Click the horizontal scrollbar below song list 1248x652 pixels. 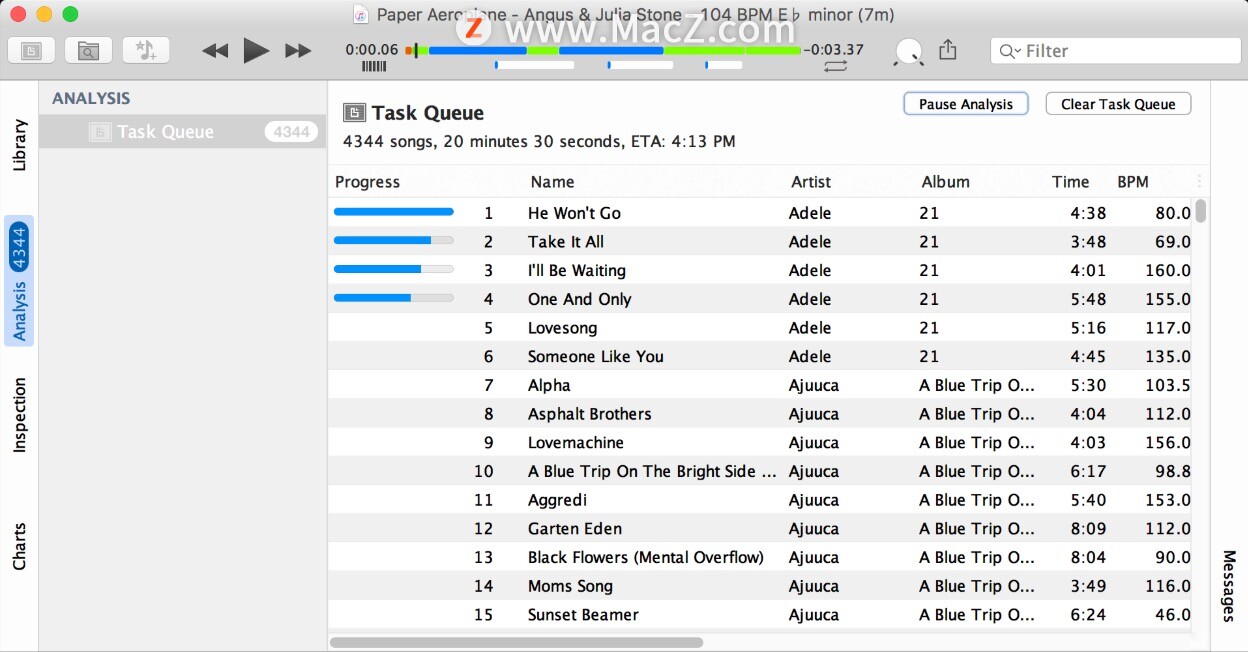coord(516,642)
